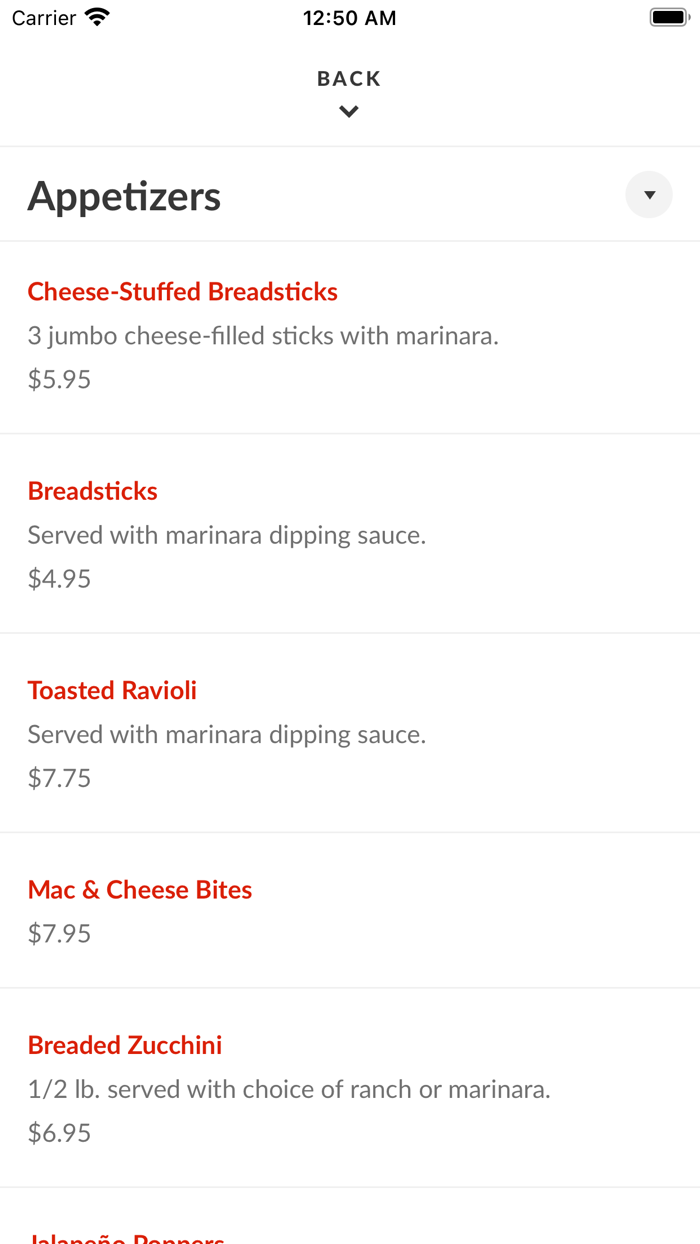Tap BACK to return to the previous screen
Image resolution: width=700 pixels, height=1244 pixels.
point(348,78)
